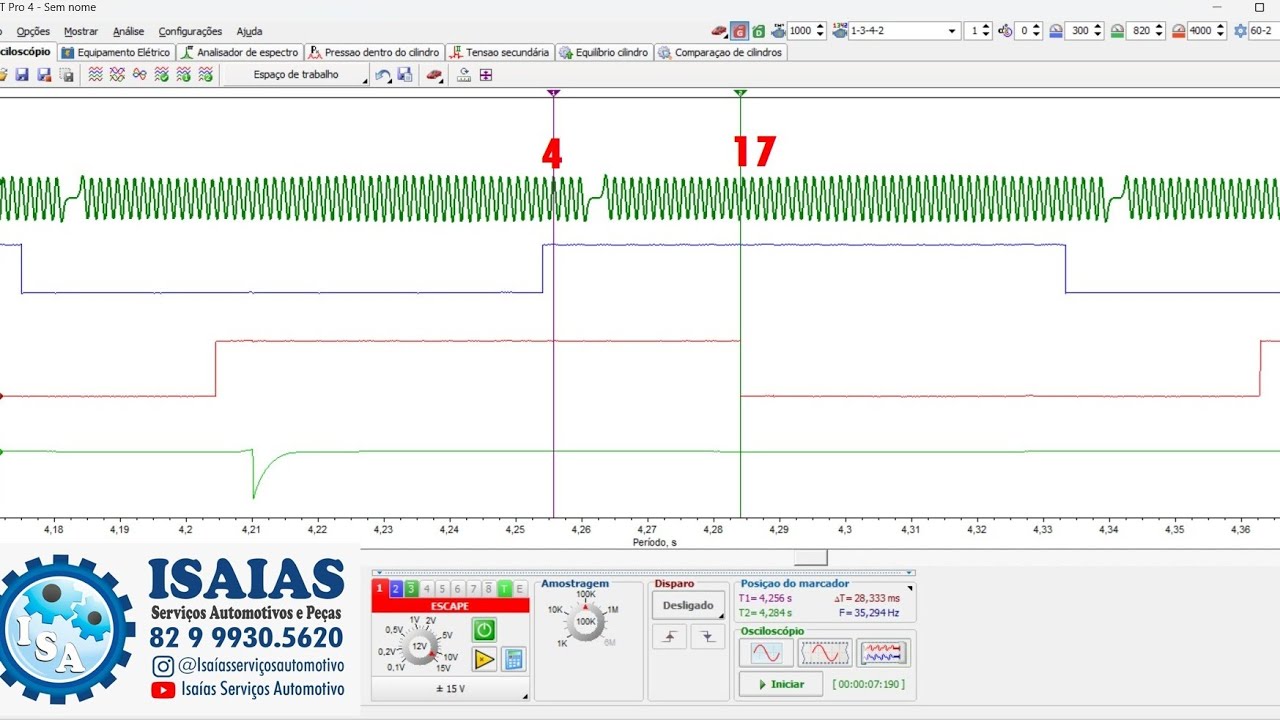This screenshot has height=720, width=1280.
Task: Click the purple vertical fit icon
Action: (486, 75)
